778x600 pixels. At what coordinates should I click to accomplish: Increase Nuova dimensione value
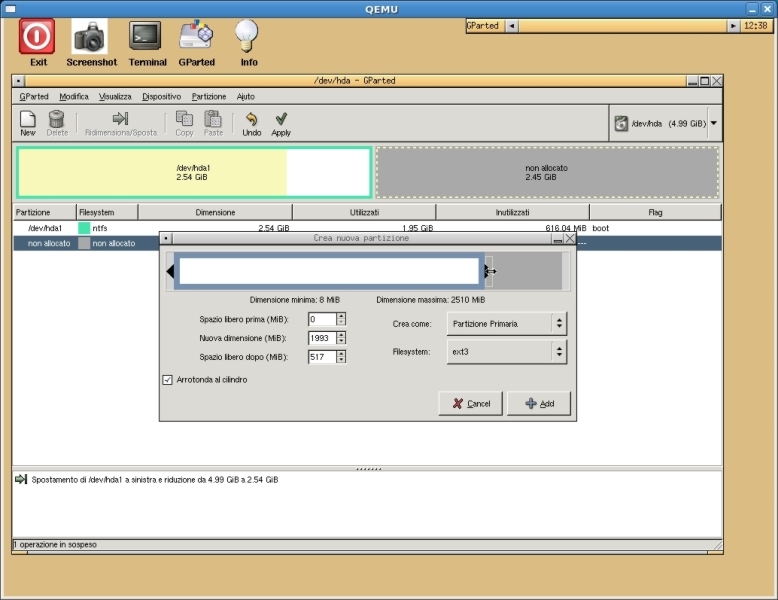(341, 334)
